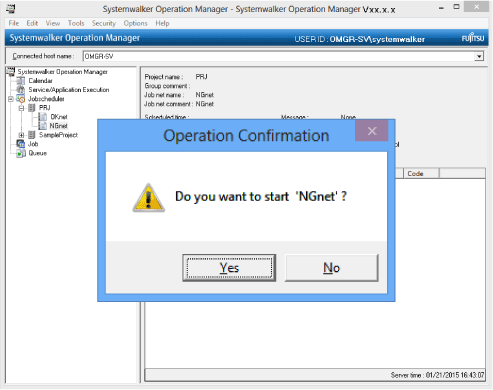Viewport: 493px width, 390px height.
Task: Close the Operation Confirmation dialog
Action: pyautogui.click(x=372, y=131)
